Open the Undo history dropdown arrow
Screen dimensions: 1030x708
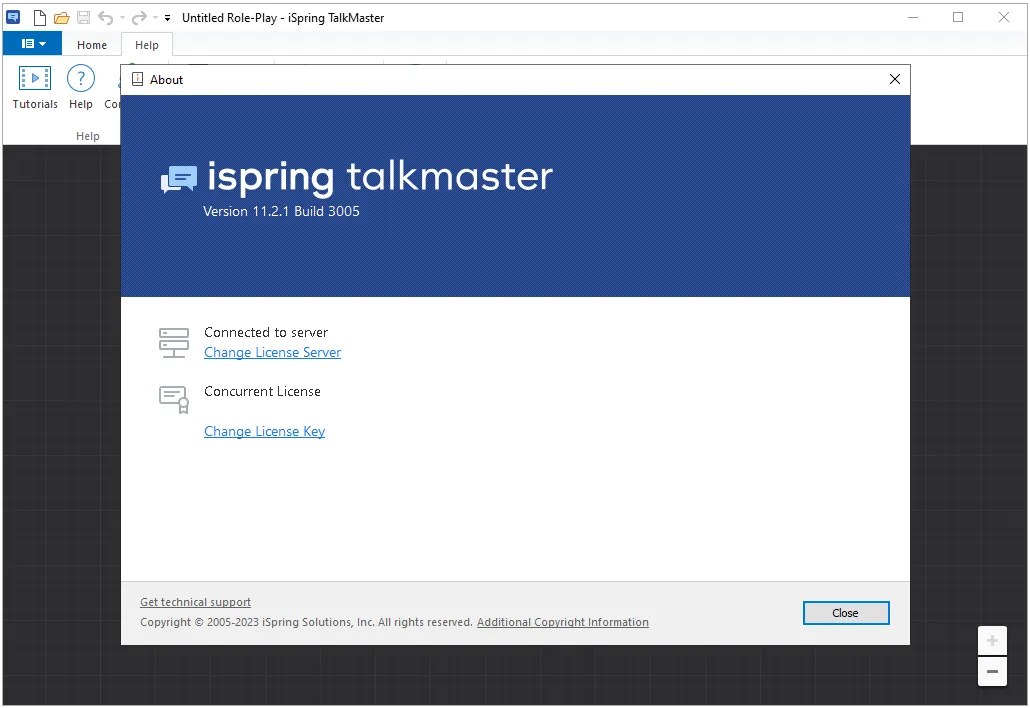(x=122, y=18)
